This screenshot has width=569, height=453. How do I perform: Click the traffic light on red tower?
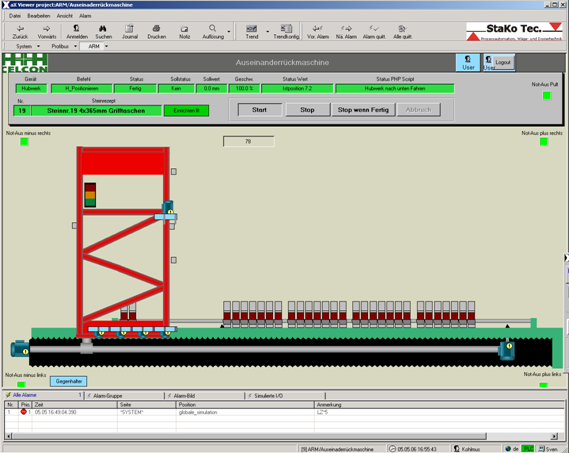(90, 195)
